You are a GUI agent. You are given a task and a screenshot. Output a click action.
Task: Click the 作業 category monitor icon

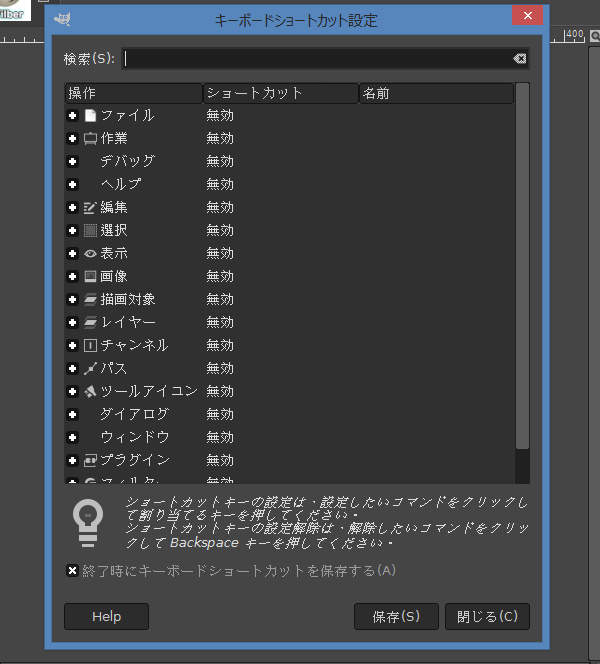(x=90, y=138)
